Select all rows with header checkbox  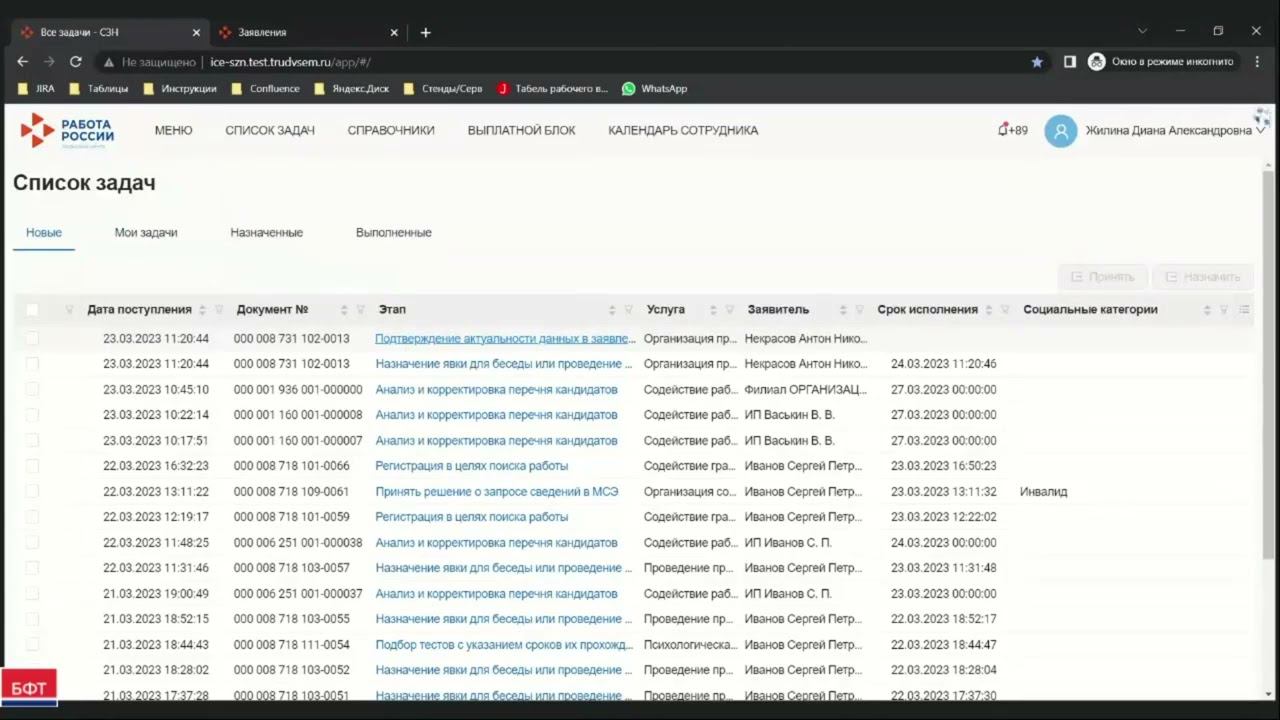(x=32, y=310)
